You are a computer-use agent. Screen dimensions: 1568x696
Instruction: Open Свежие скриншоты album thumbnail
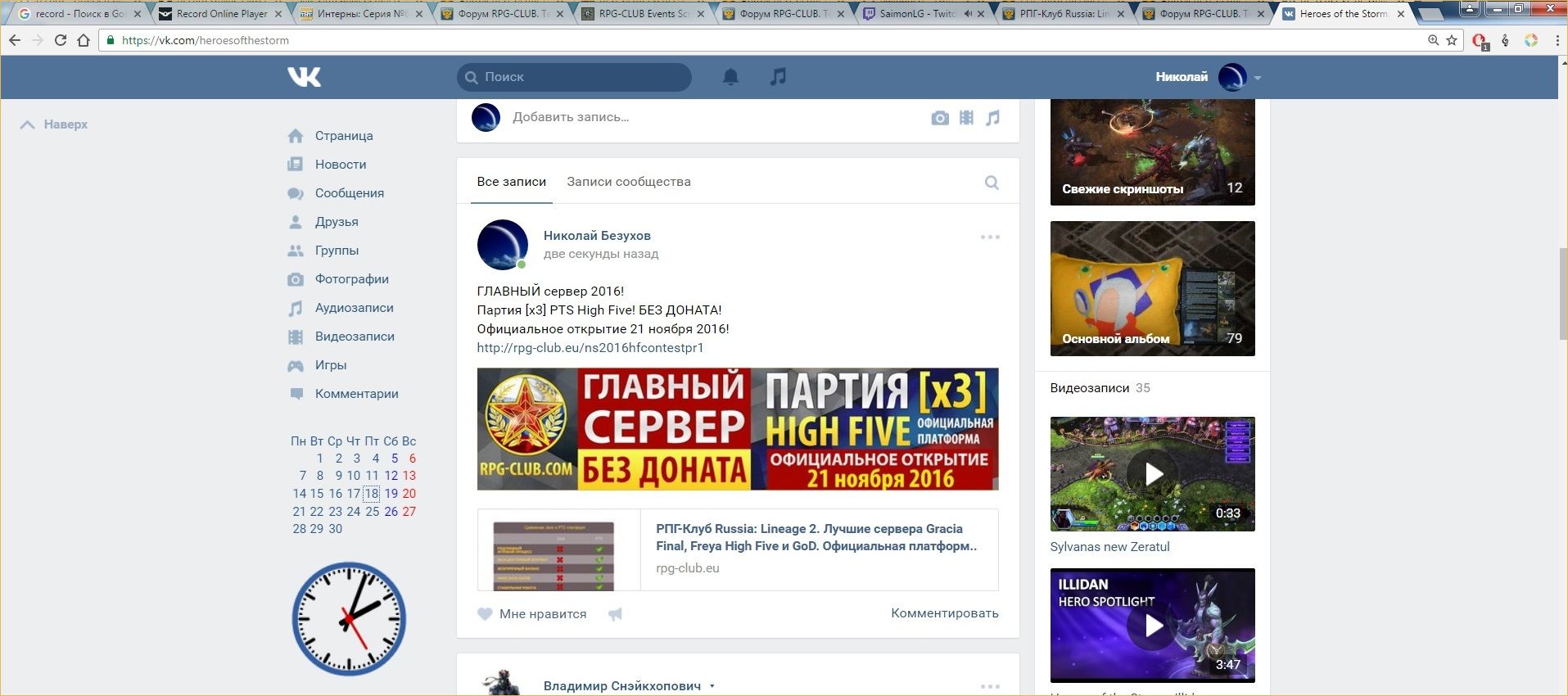(1152, 152)
